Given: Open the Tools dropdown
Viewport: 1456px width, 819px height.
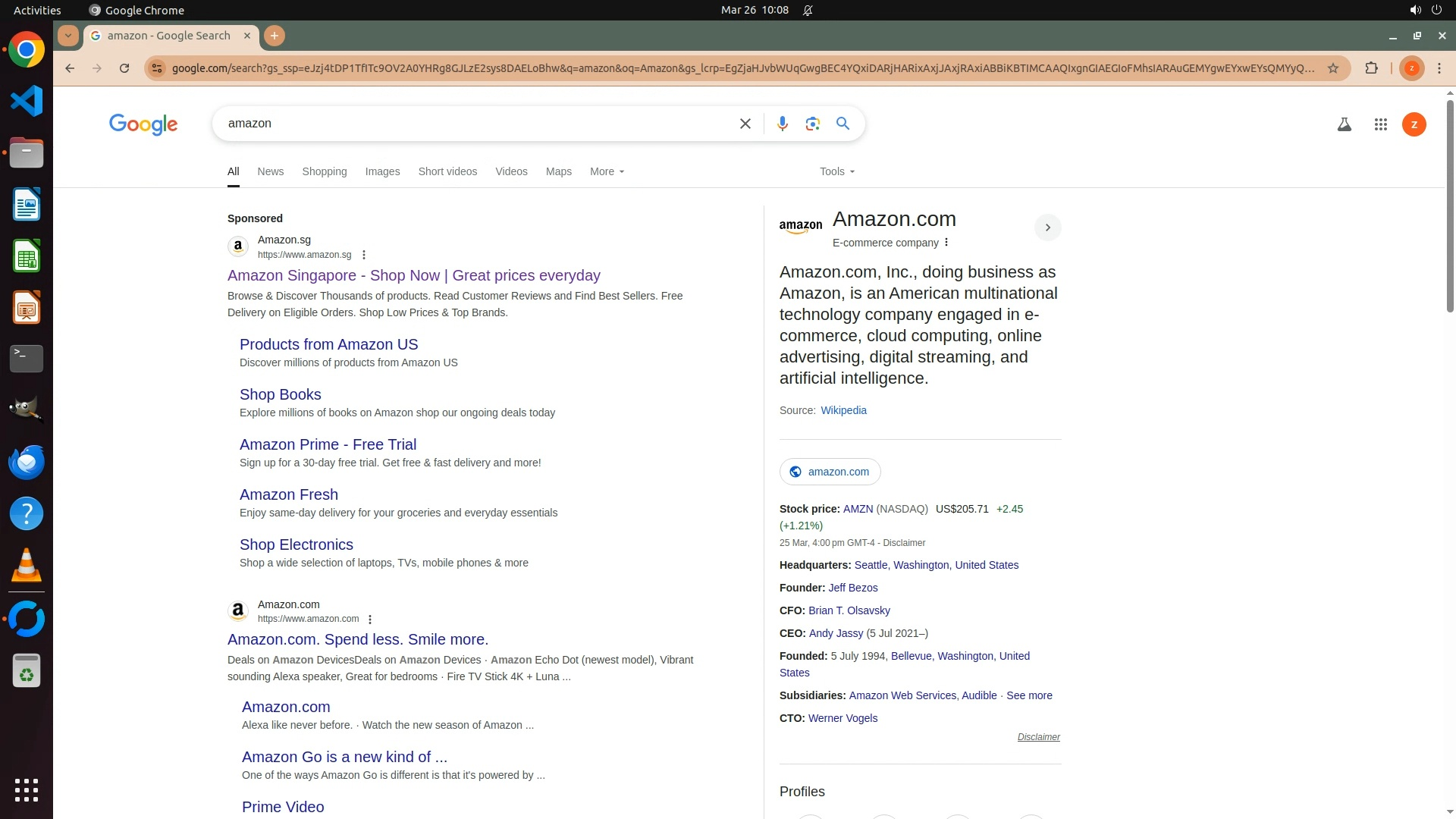Looking at the screenshot, I should [836, 171].
